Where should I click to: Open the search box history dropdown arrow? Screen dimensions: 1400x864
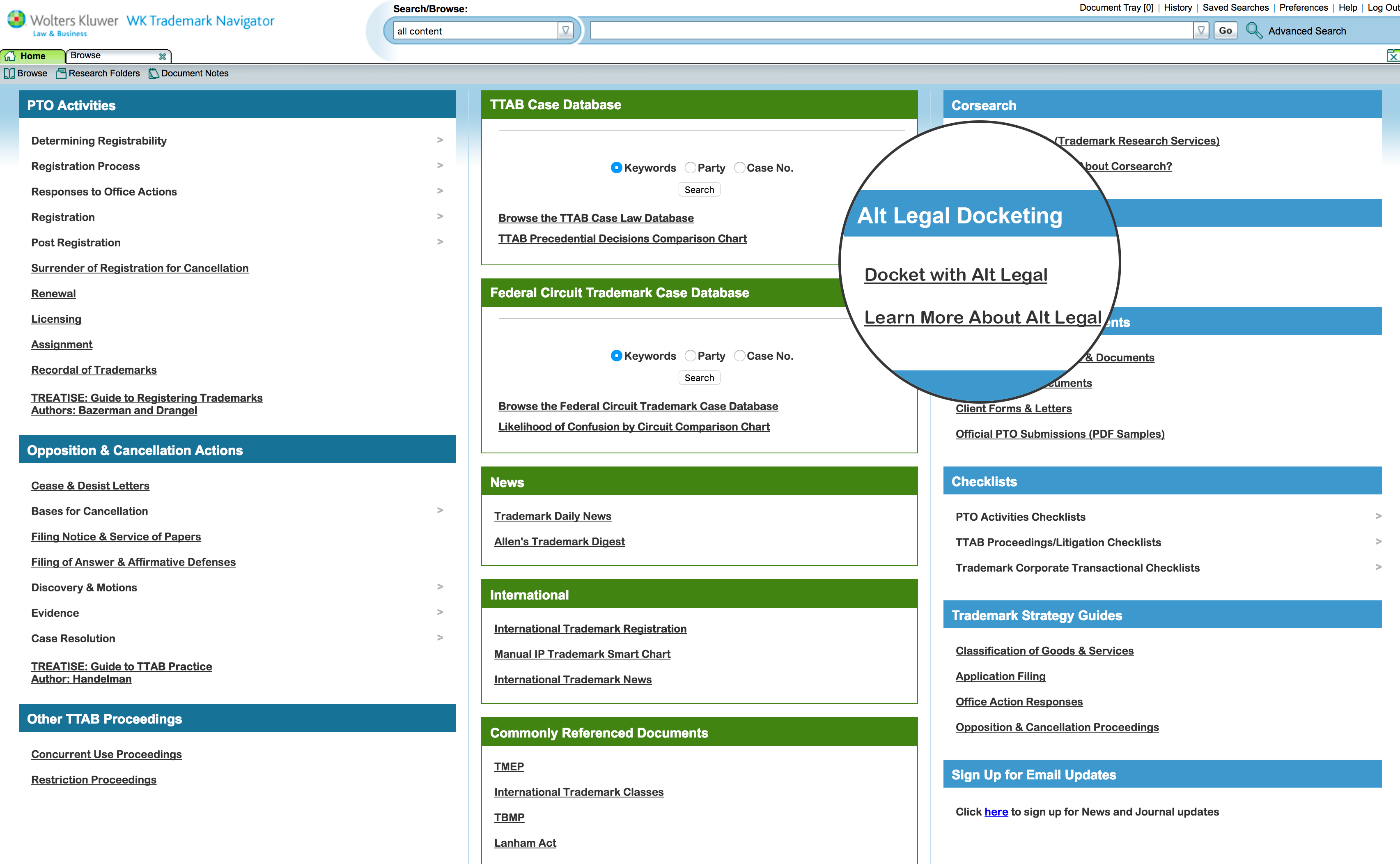tap(1200, 30)
